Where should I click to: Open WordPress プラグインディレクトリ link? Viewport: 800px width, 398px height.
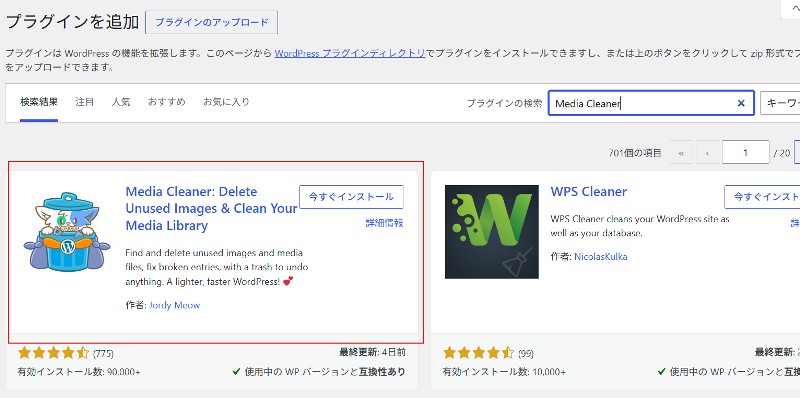(350, 53)
